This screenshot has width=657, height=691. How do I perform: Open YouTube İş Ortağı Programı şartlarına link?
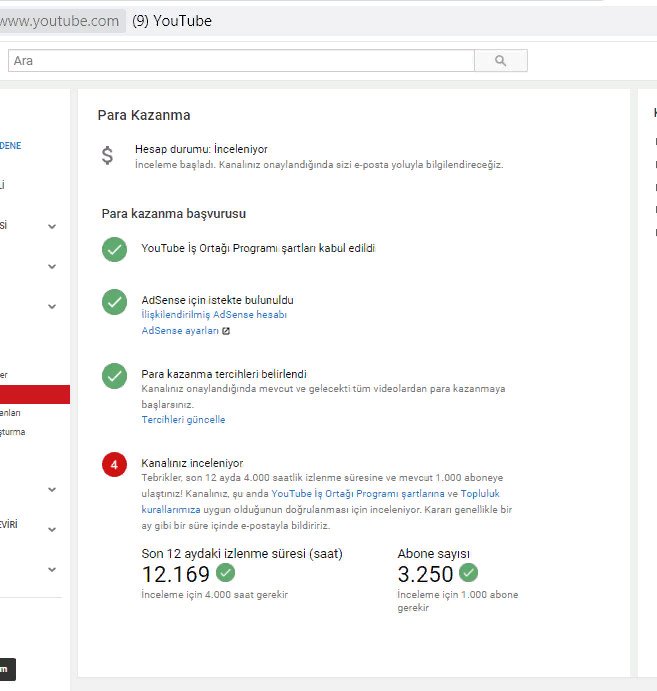pos(358,494)
